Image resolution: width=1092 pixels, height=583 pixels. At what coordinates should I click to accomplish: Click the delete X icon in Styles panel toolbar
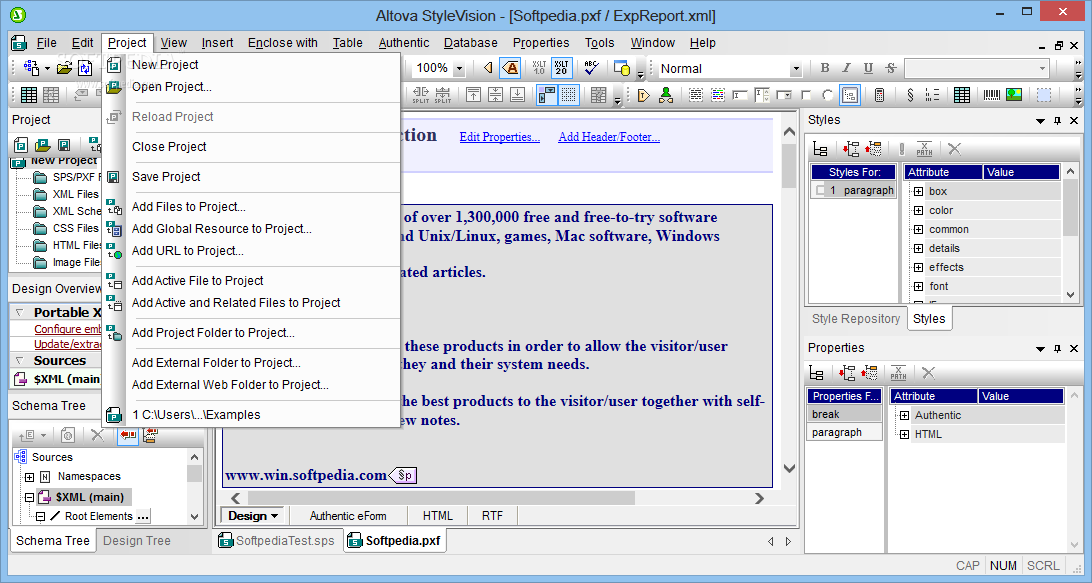tap(954, 148)
